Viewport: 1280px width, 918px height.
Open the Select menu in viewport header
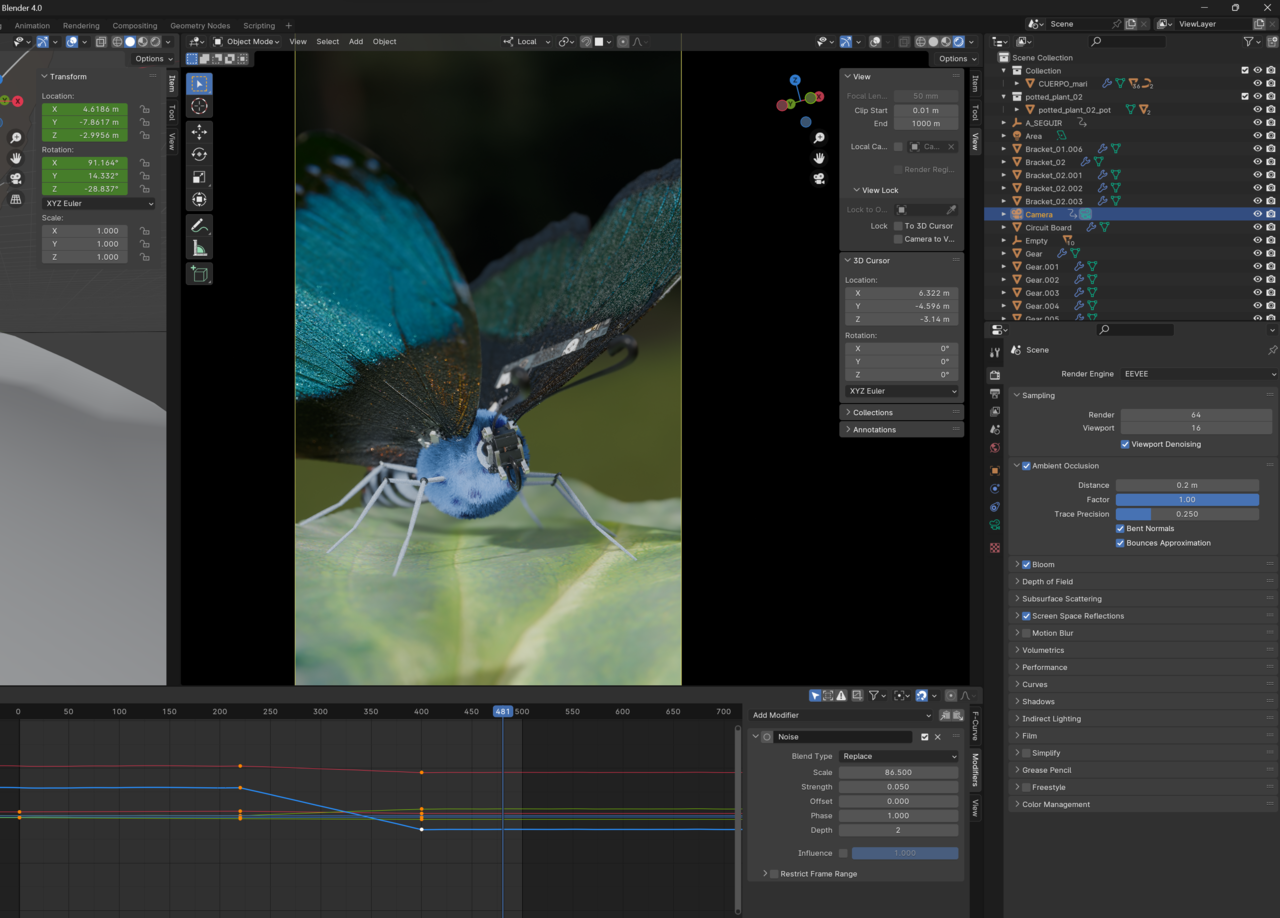(x=327, y=42)
